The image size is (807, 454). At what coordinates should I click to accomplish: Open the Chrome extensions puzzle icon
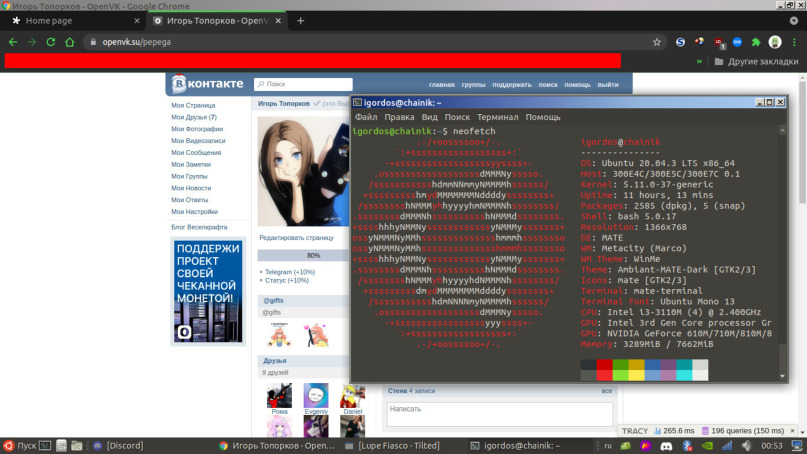[x=756, y=42]
